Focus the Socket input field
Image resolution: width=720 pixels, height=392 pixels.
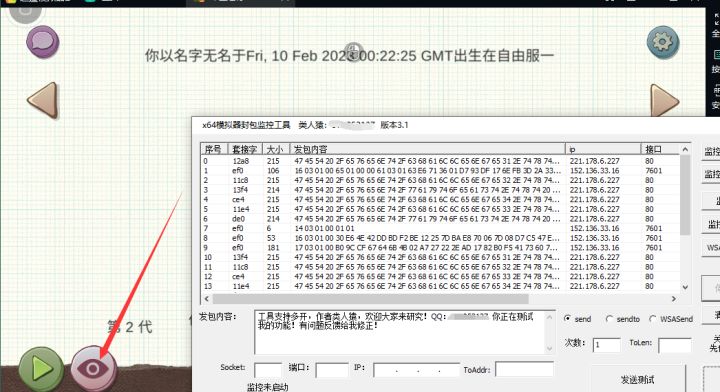pyautogui.click(x=268, y=370)
